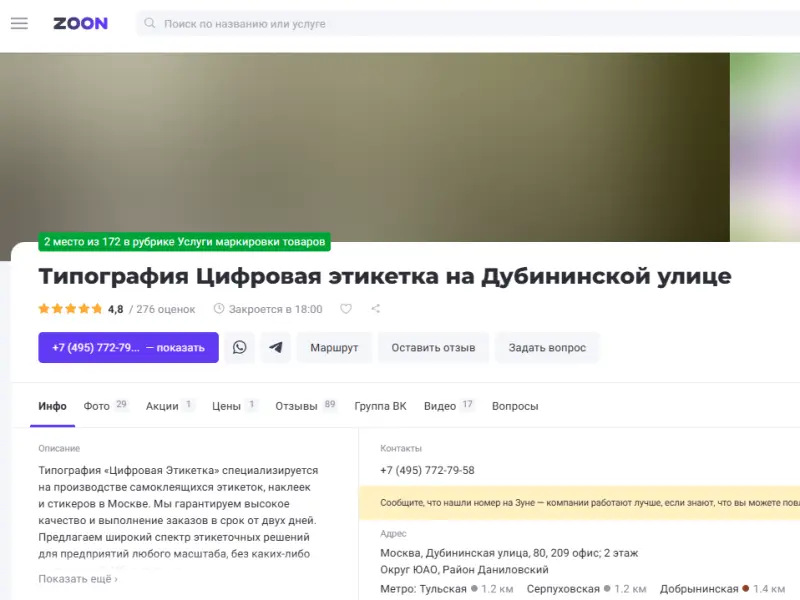800x600 pixels.
Task: Open sharing options via the share icon
Action: coord(375,309)
